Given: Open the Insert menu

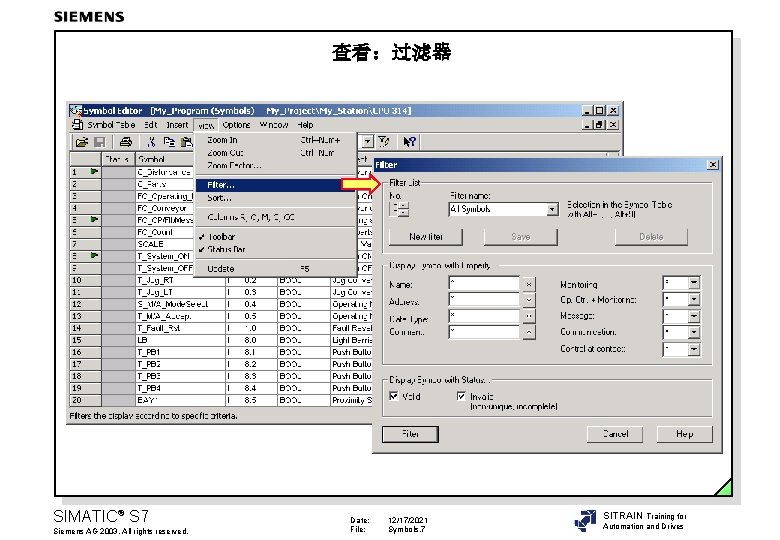Looking at the screenshot, I should pos(177,125).
